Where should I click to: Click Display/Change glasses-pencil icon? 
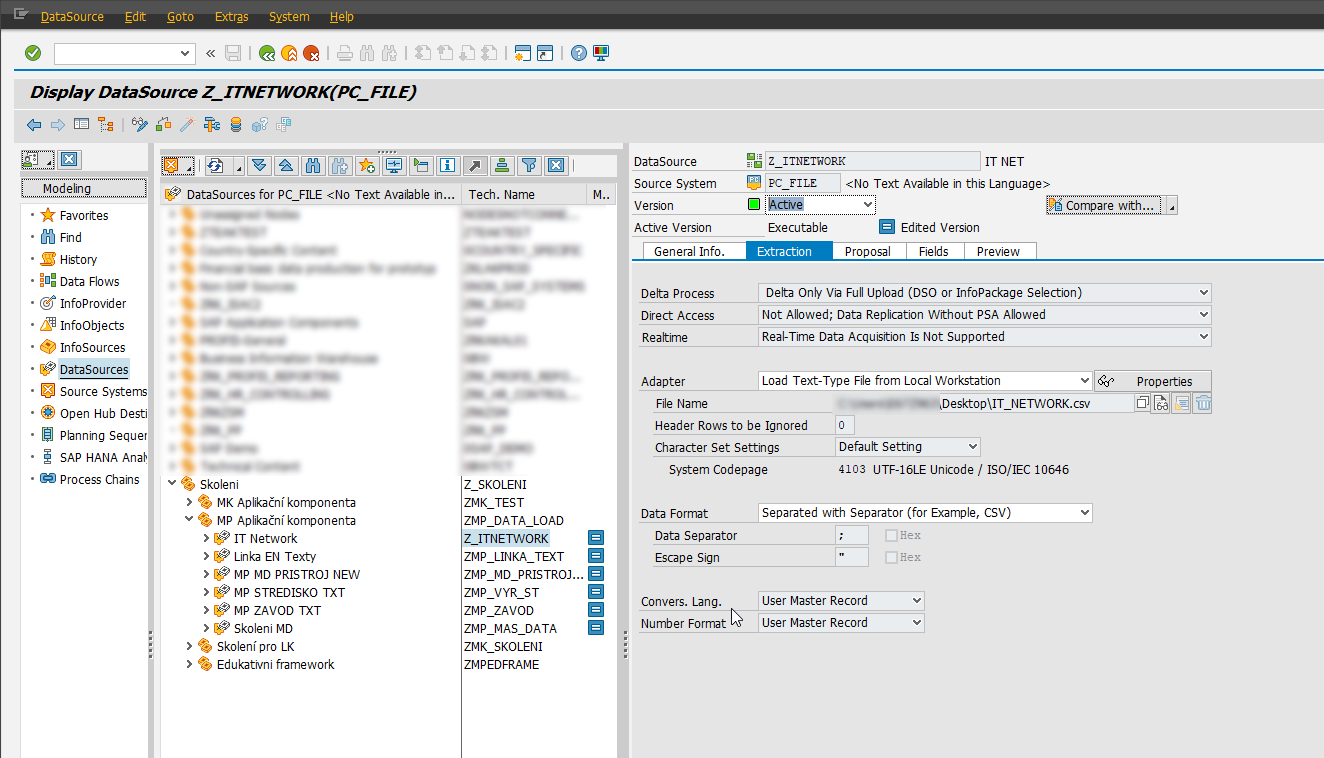click(x=140, y=125)
